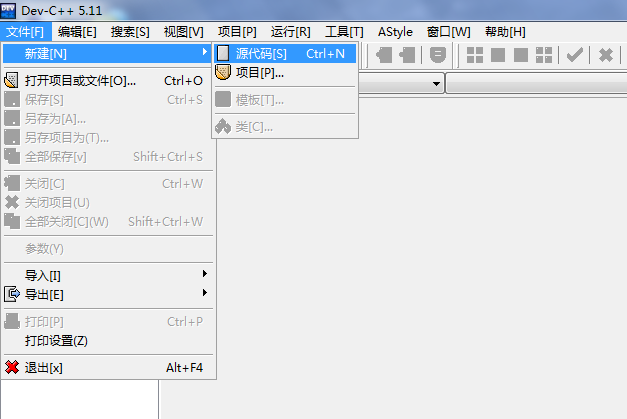The width and height of the screenshot is (627, 419).
Task: Click the four-squares compile toolbar icon
Action: [475, 55]
